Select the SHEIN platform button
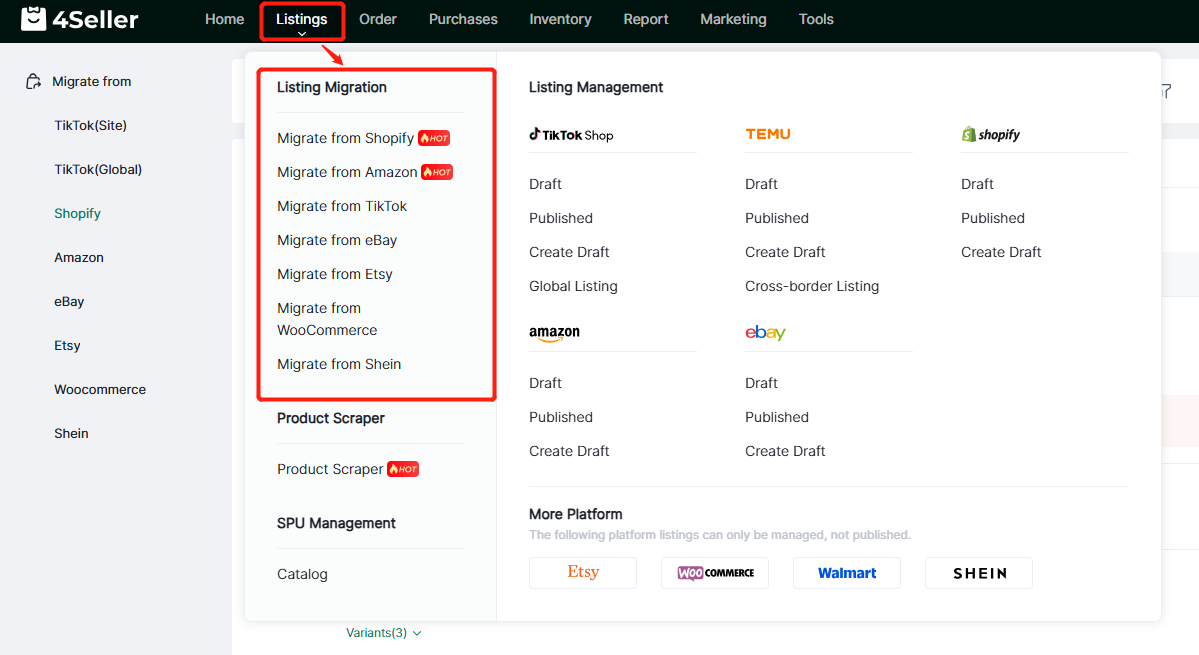This screenshot has width=1199, height=655. pyautogui.click(x=979, y=573)
